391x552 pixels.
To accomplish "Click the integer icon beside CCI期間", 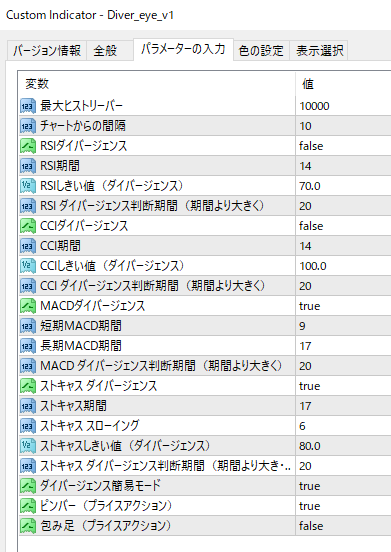I will [x=28, y=246].
